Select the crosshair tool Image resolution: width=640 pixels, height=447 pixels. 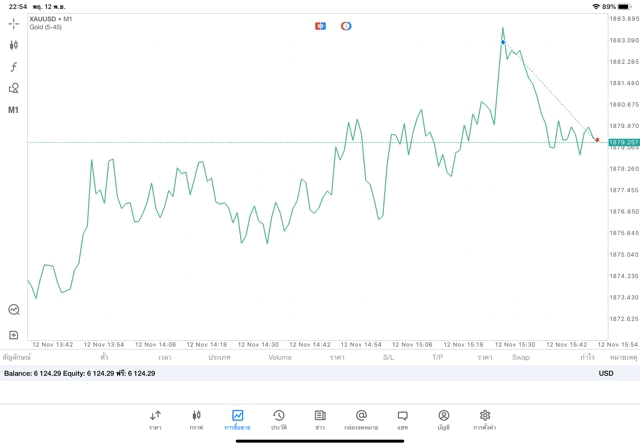click(14, 23)
